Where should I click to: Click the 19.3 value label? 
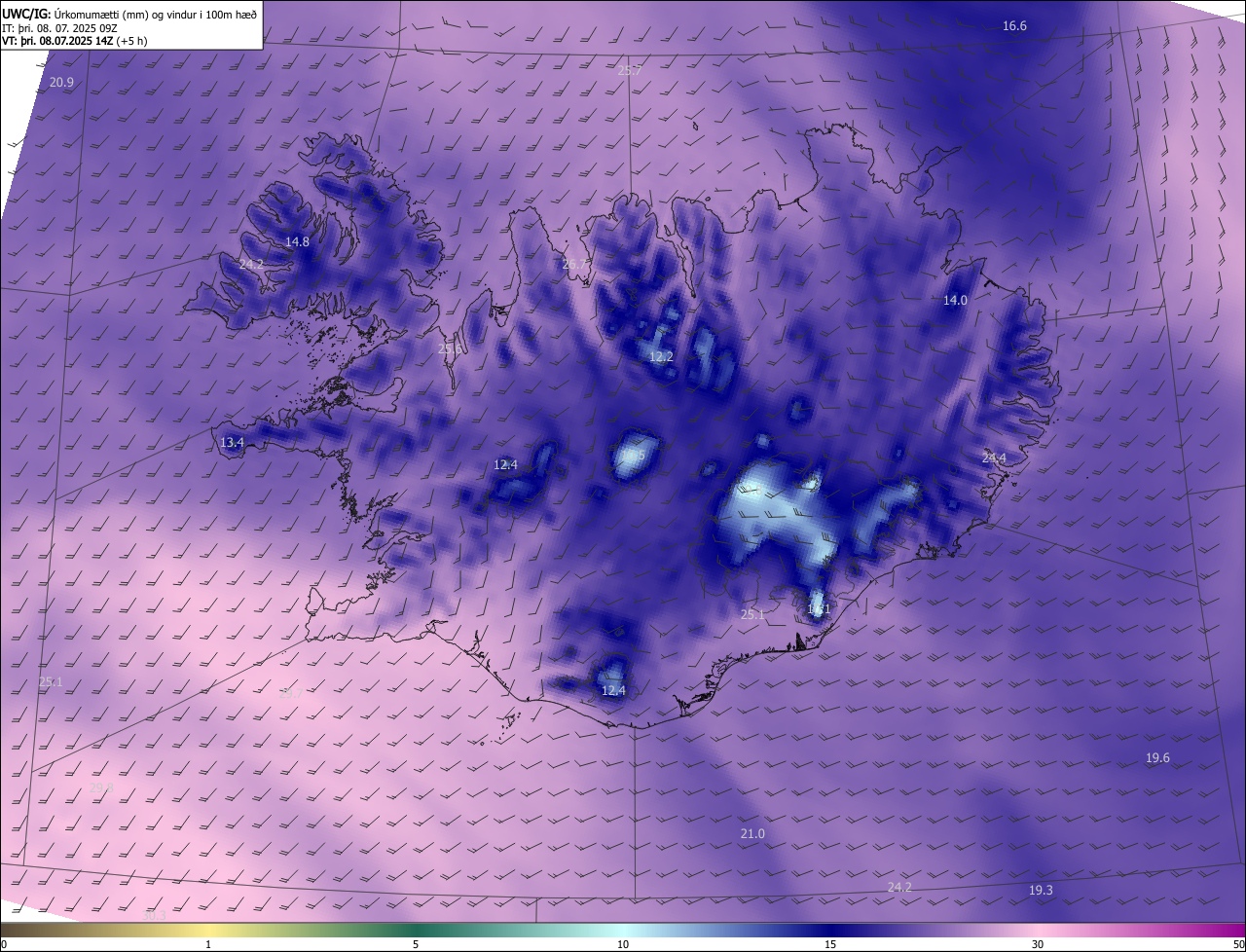[1041, 890]
